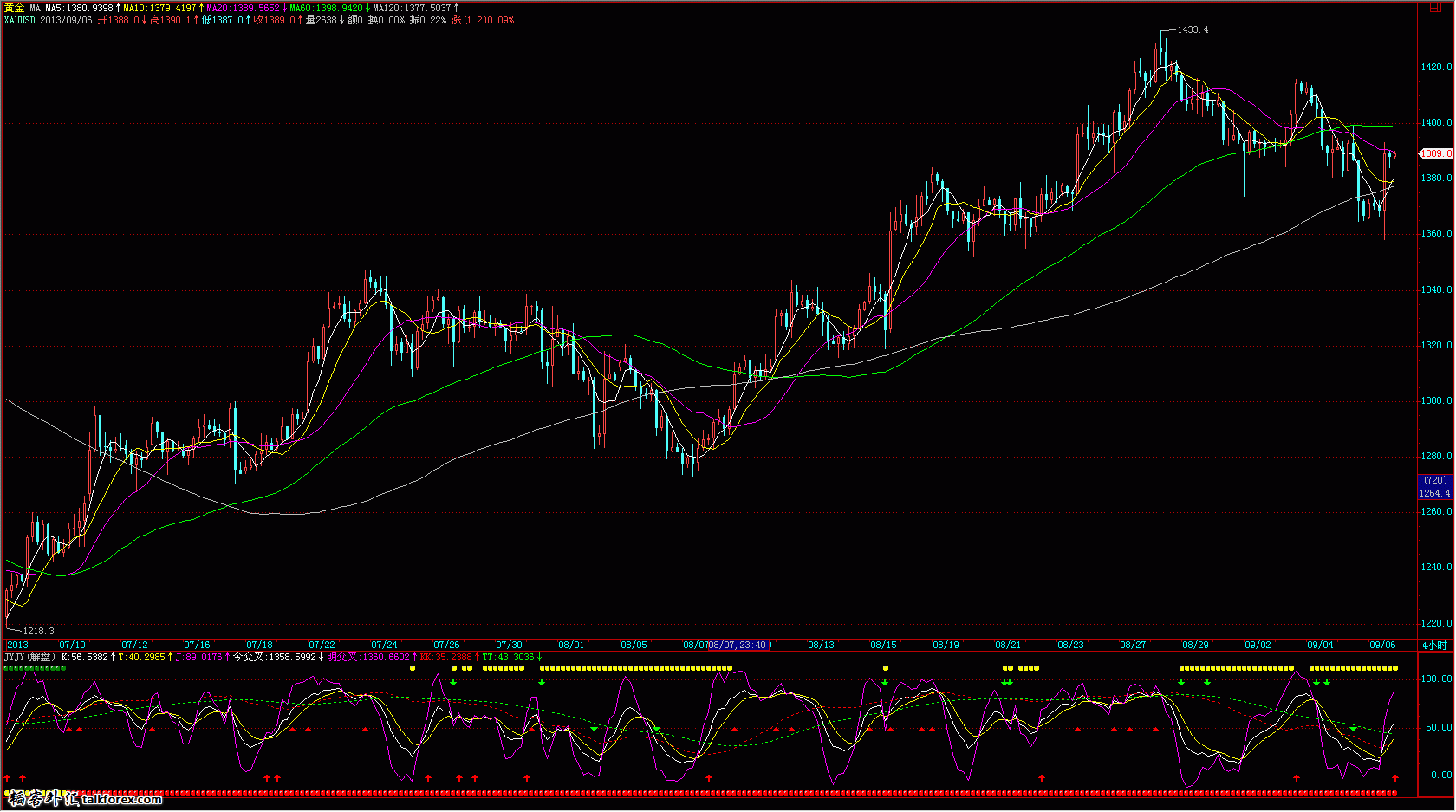Viewport: 1456px width, 812px height.
Task: Click the 黄金 instrument name label
Action: (x=14, y=8)
